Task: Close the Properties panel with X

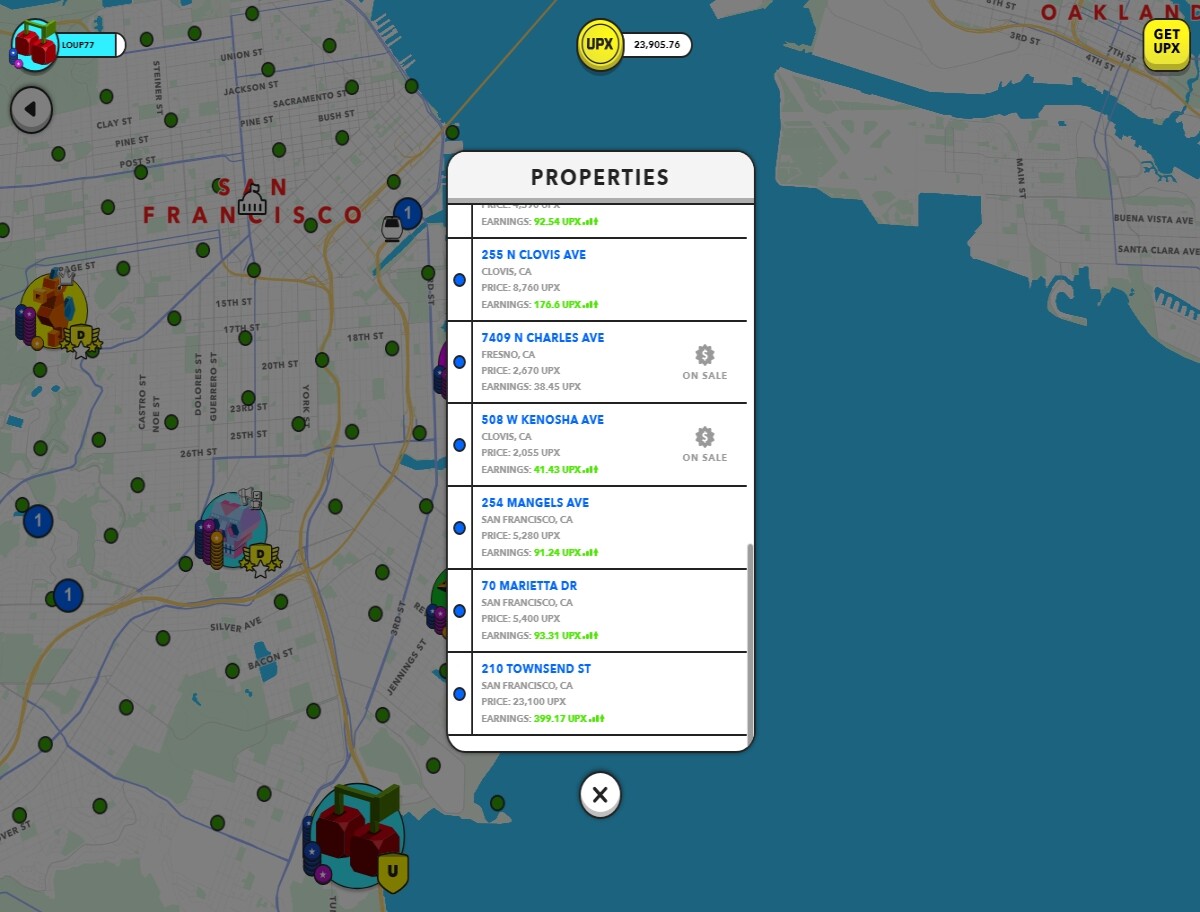Action: click(x=600, y=795)
